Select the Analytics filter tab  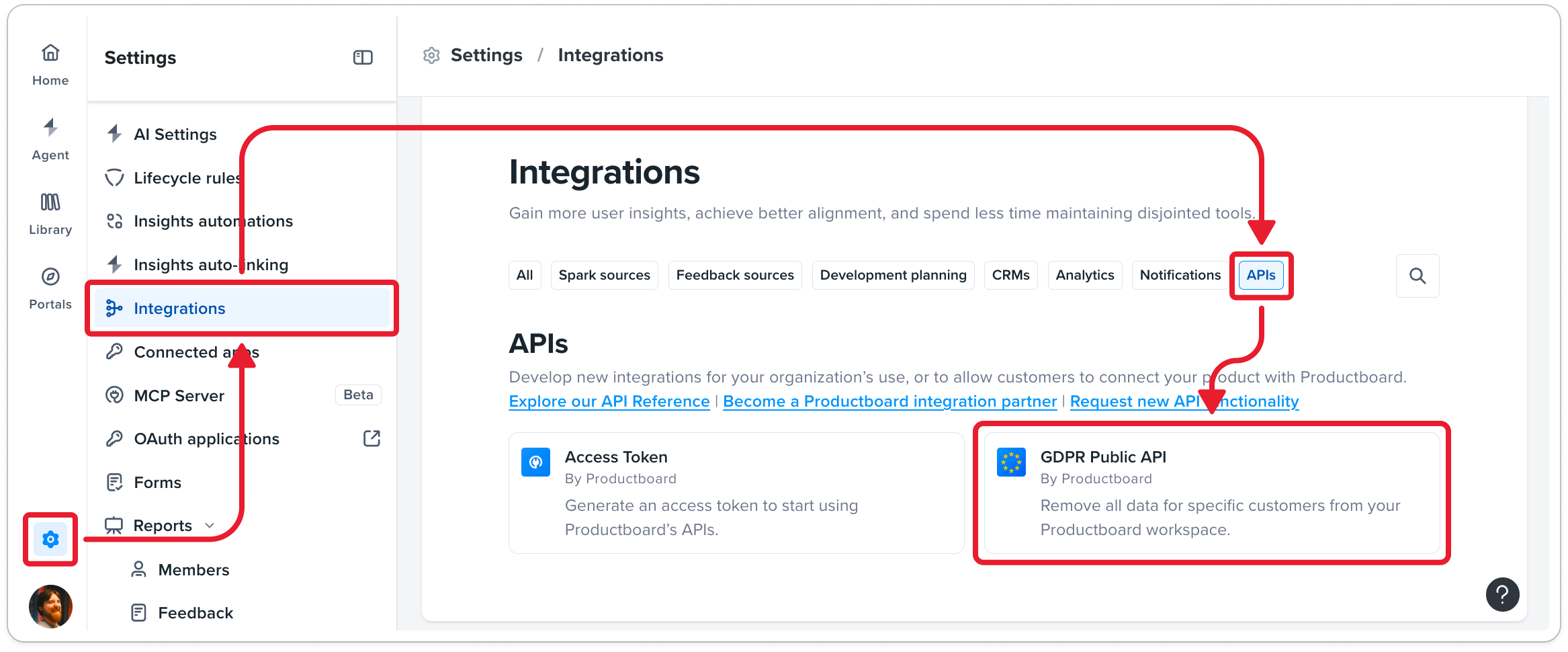click(1085, 276)
